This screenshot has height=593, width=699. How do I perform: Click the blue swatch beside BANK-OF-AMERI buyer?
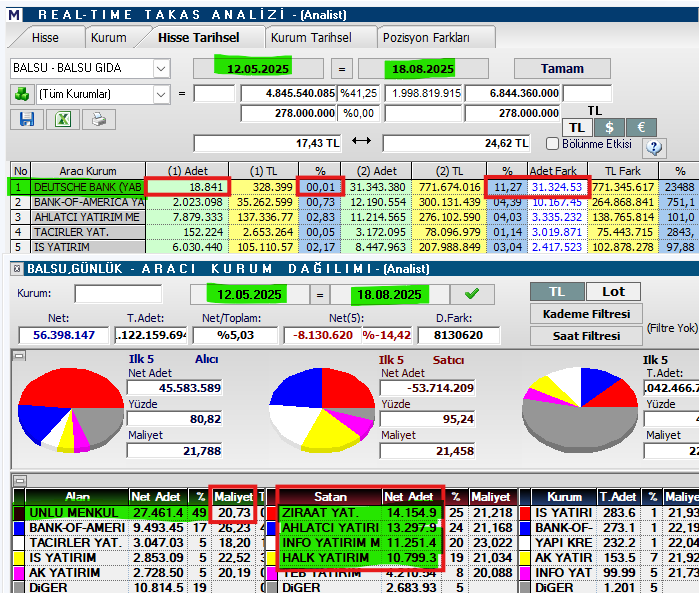click(19, 528)
